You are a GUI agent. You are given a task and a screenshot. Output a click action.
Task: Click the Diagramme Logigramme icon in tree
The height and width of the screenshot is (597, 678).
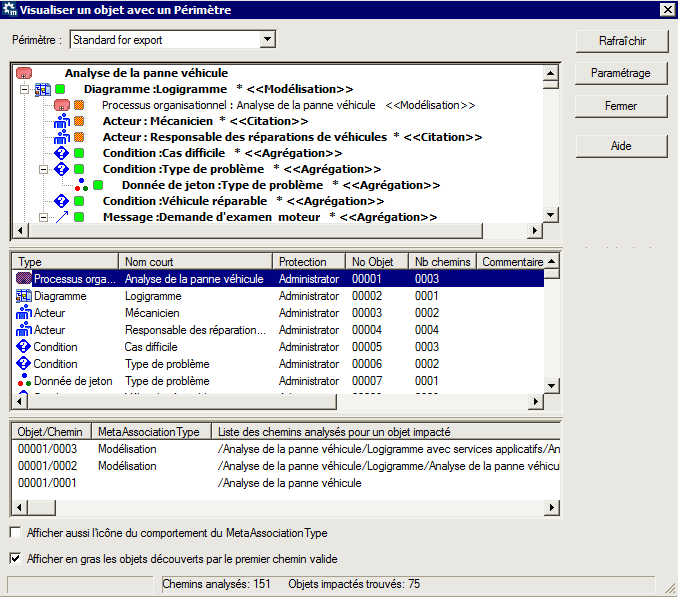pos(42,89)
